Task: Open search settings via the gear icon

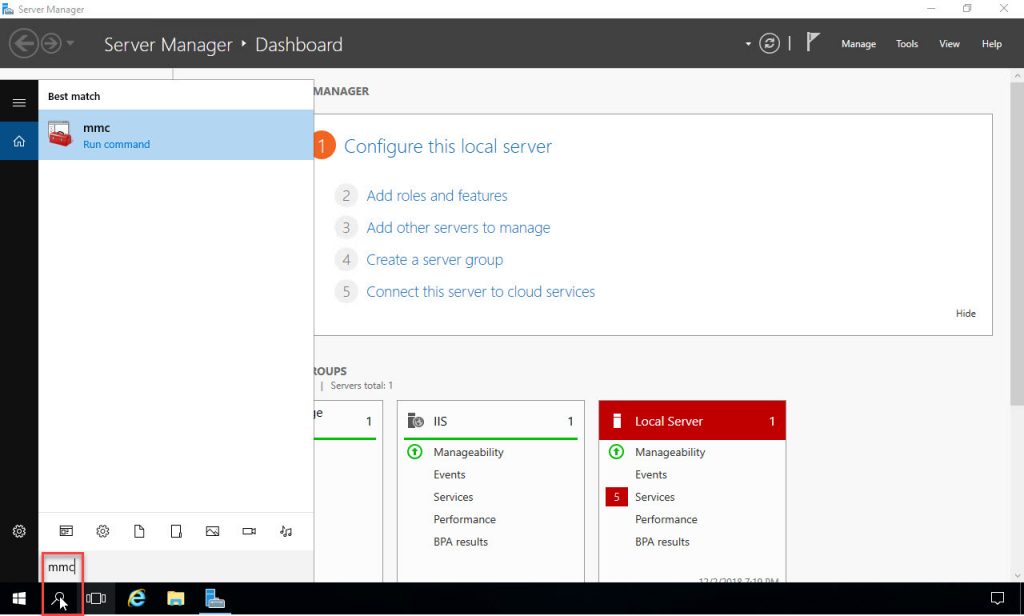Action: [19, 531]
